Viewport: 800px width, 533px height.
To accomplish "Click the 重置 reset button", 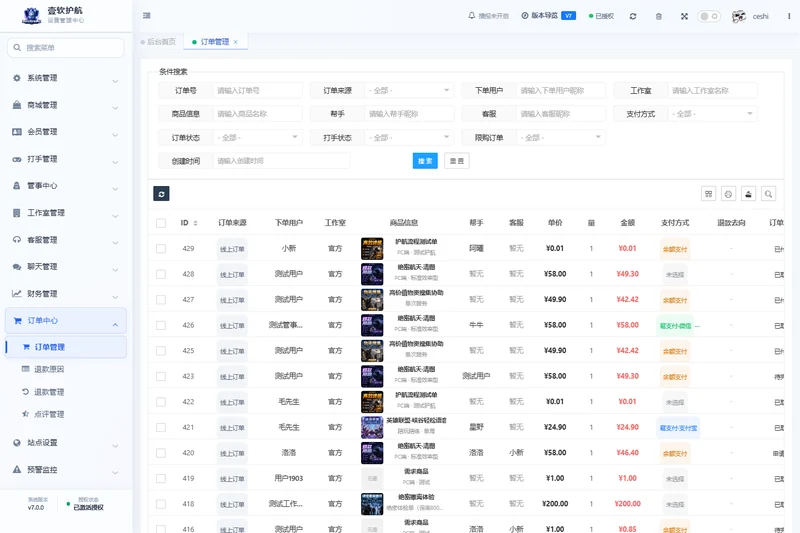I will pyautogui.click(x=457, y=161).
